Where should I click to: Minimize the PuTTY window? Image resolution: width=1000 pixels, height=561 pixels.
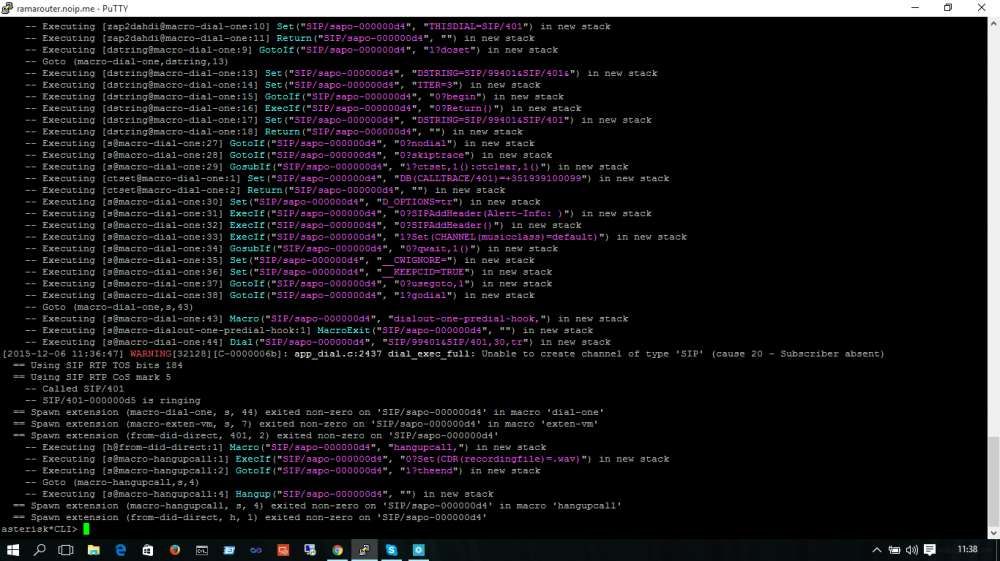click(x=915, y=8)
